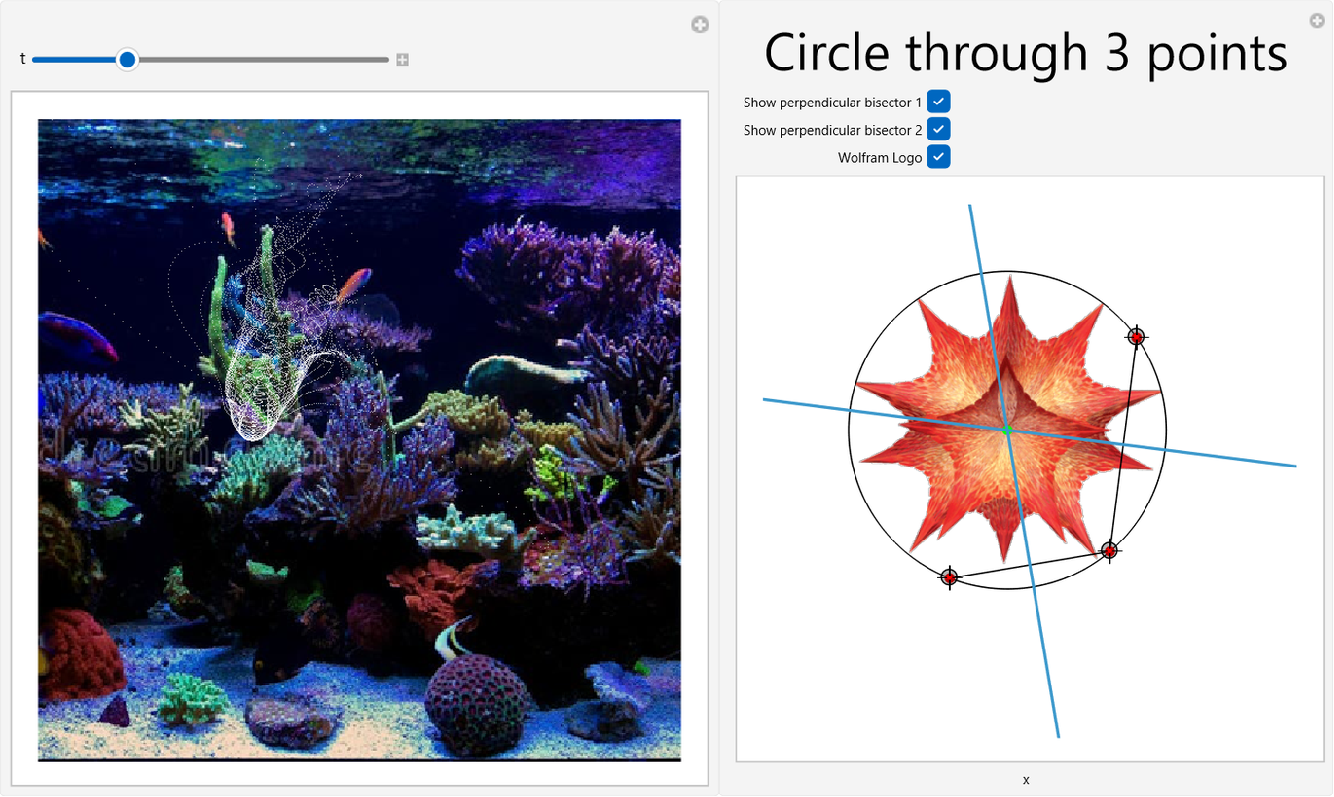The width and height of the screenshot is (1334, 797).
Task: Click the t parameter label
Action: point(21,59)
